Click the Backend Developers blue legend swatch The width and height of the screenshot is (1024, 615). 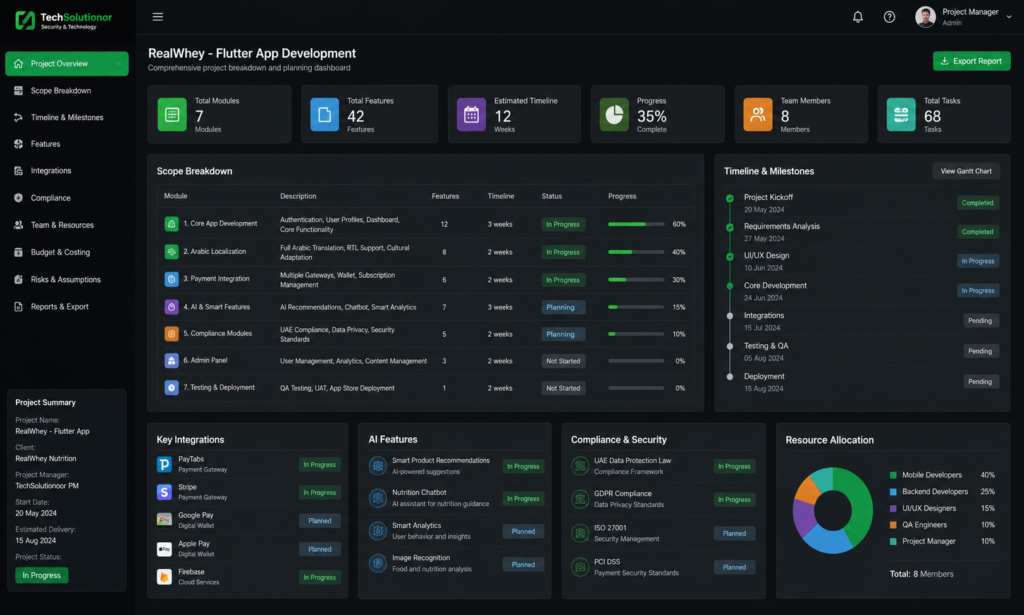point(893,492)
